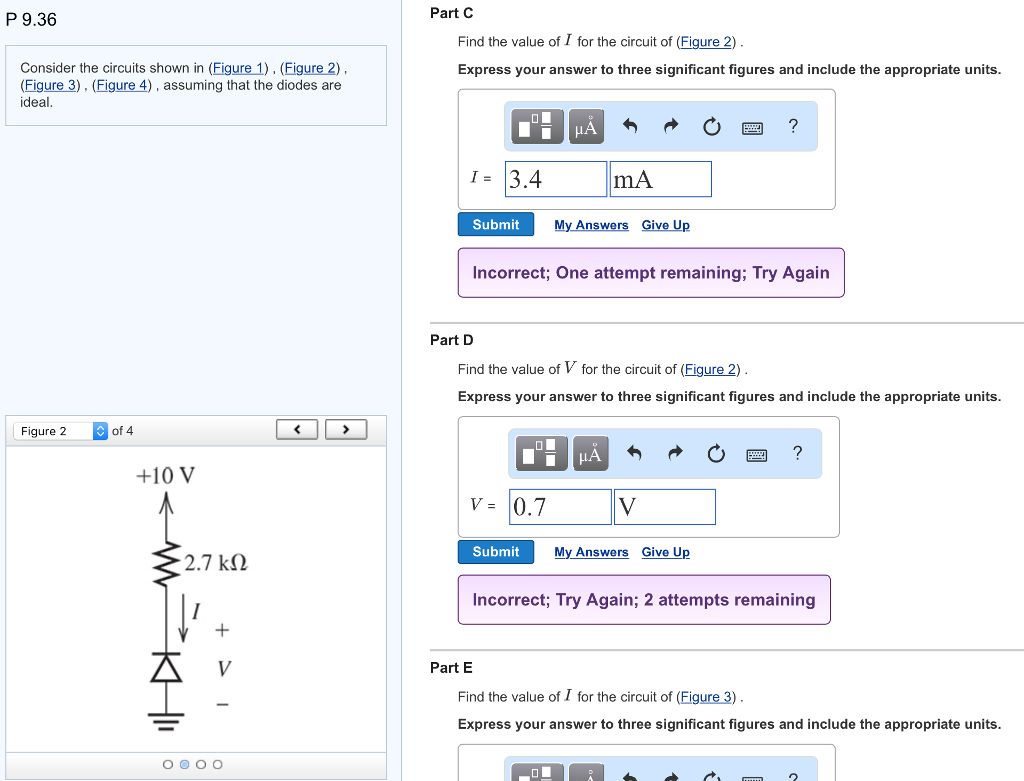
Task: Click the +10 V label in figure
Action: point(165,475)
